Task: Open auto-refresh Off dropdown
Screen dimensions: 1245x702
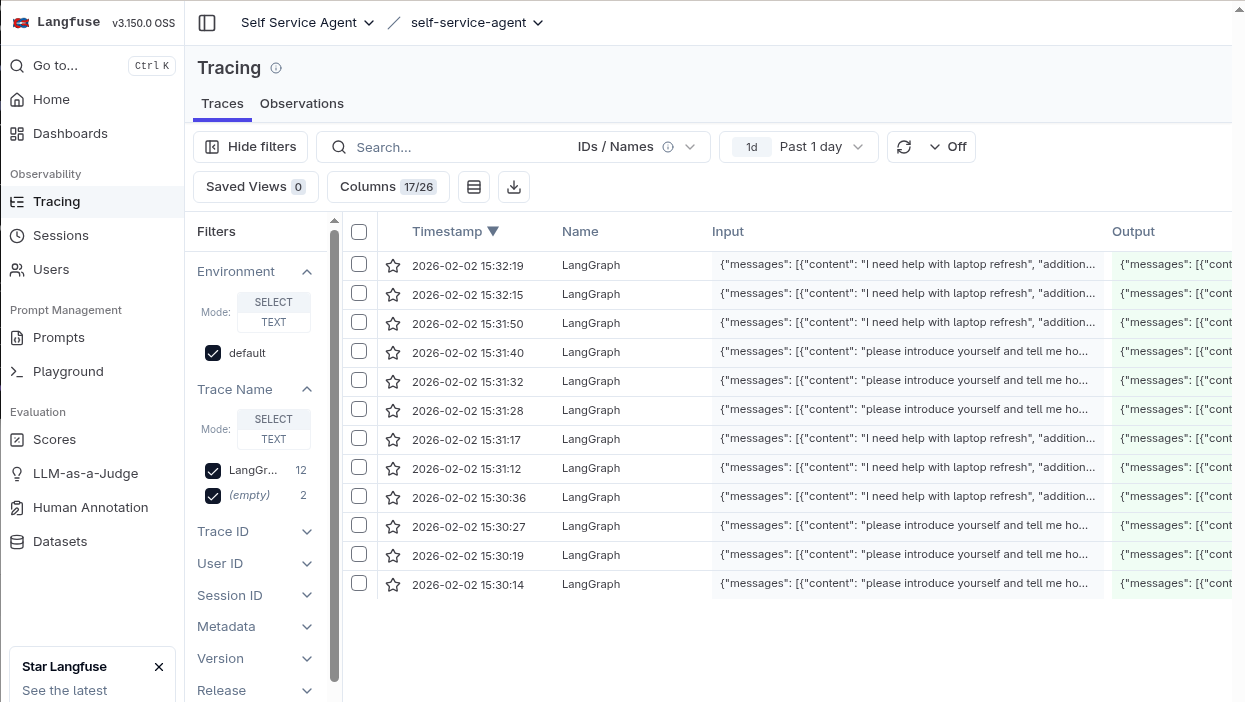Action: click(x=948, y=147)
